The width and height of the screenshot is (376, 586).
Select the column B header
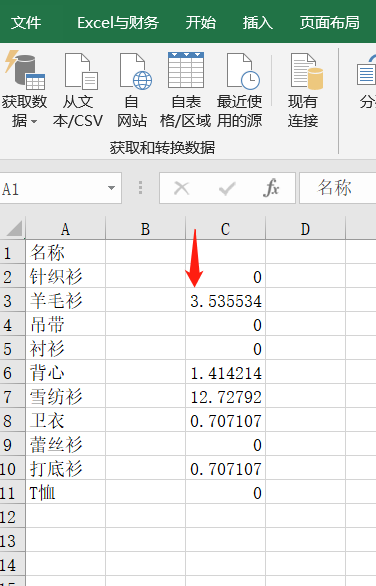coord(145,229)
